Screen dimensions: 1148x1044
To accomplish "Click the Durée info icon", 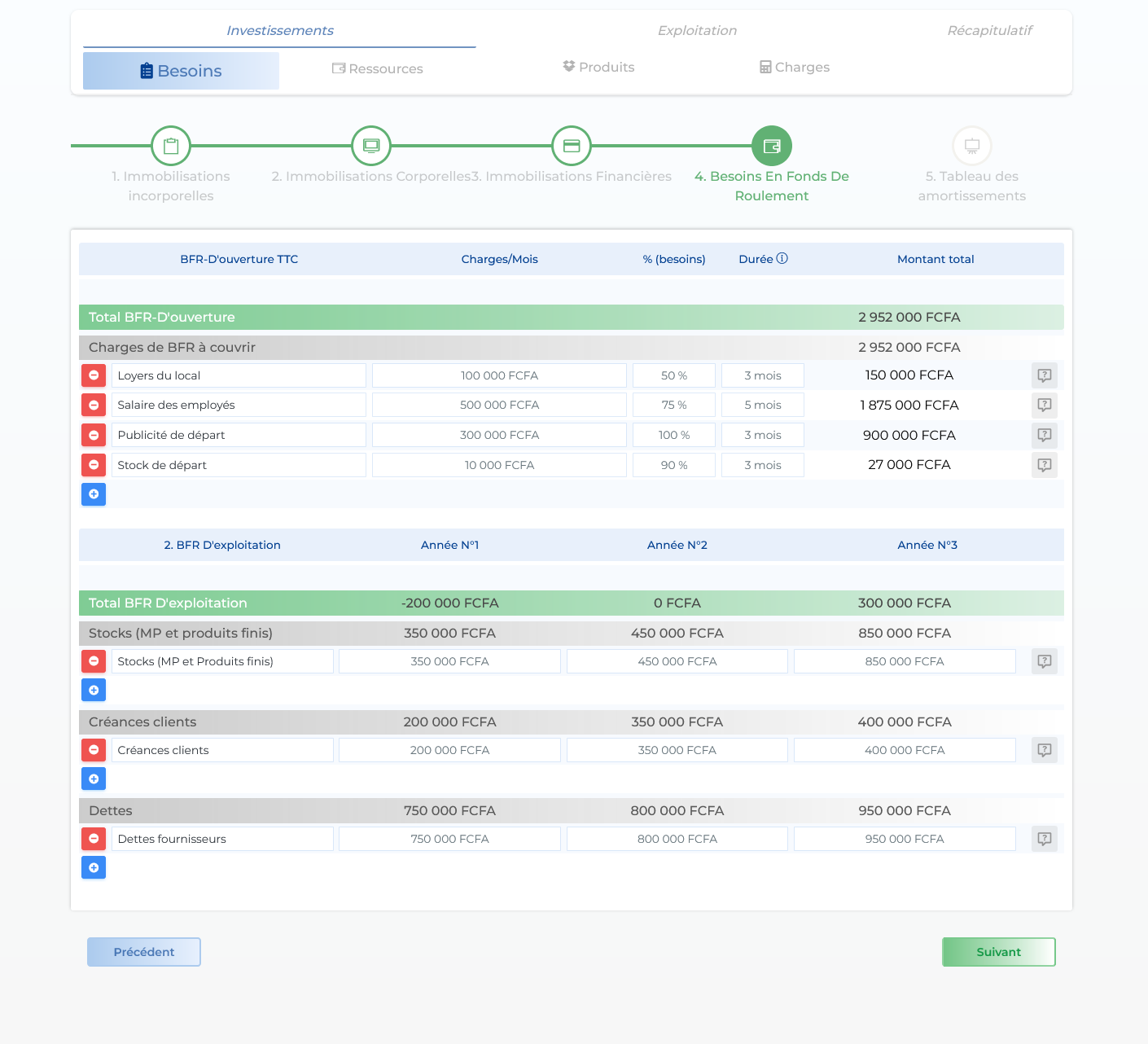I will coord(782,259).
